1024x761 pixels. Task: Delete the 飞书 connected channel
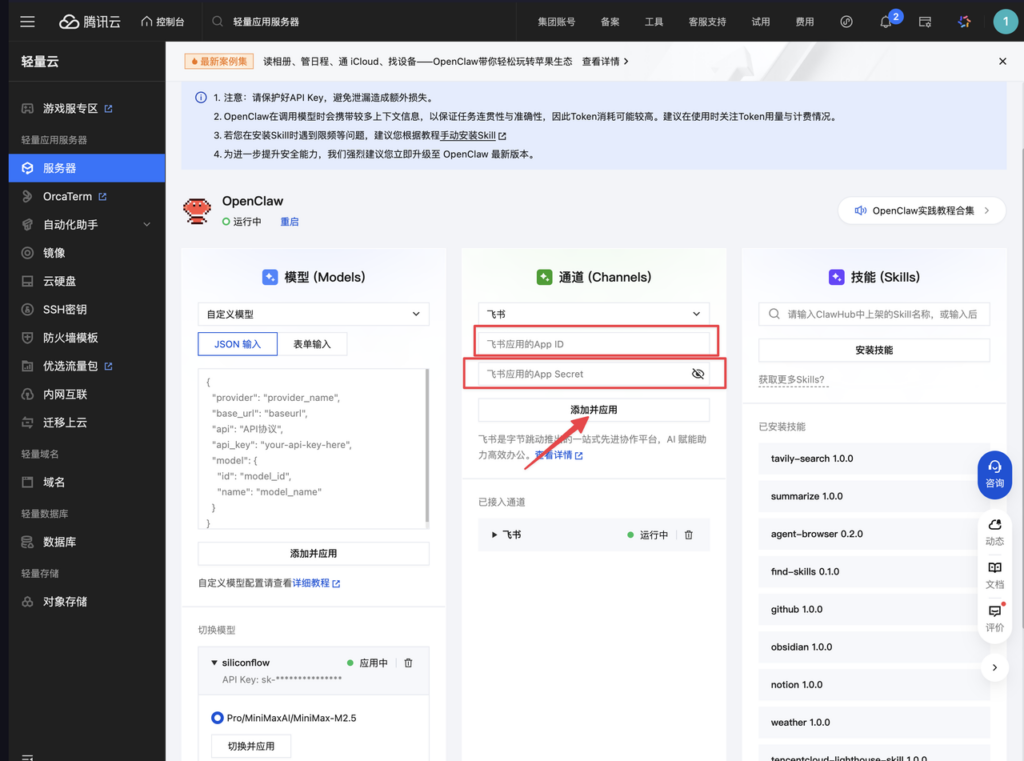click(688, 535)
